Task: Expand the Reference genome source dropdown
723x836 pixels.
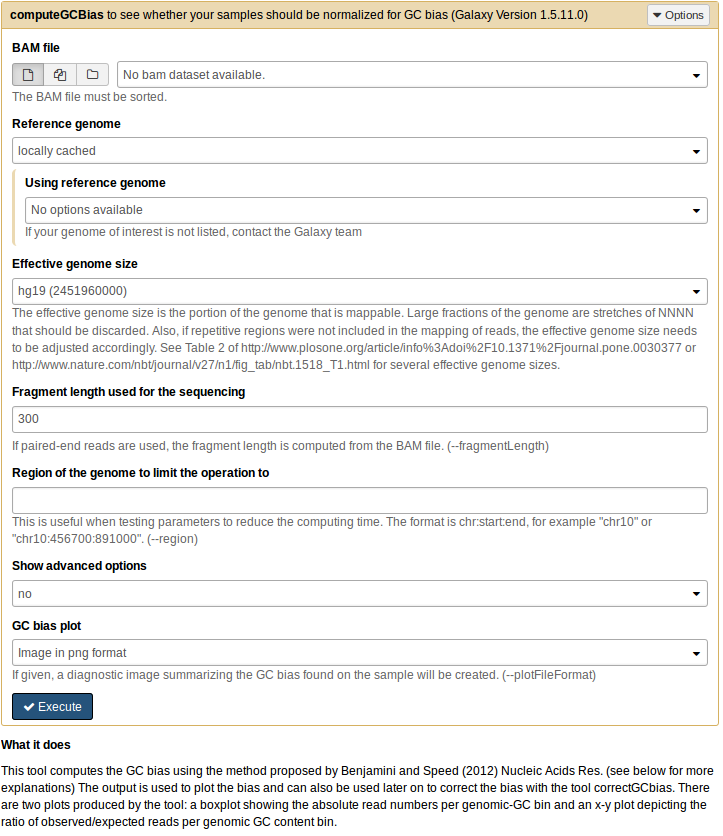Action: (x=360, y=151)
